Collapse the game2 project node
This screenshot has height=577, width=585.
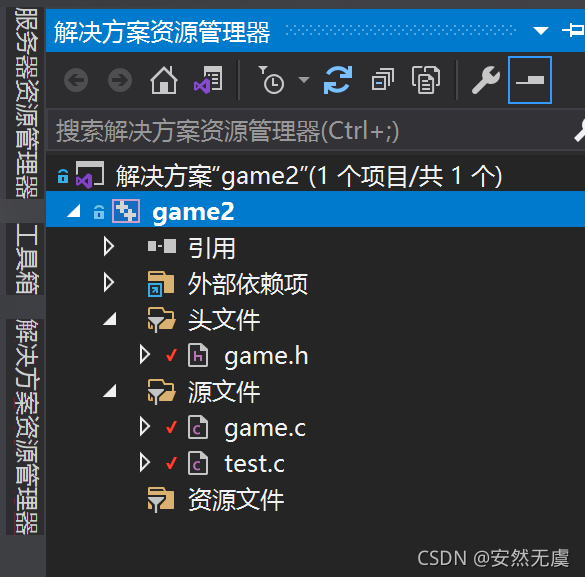(74, 212)
